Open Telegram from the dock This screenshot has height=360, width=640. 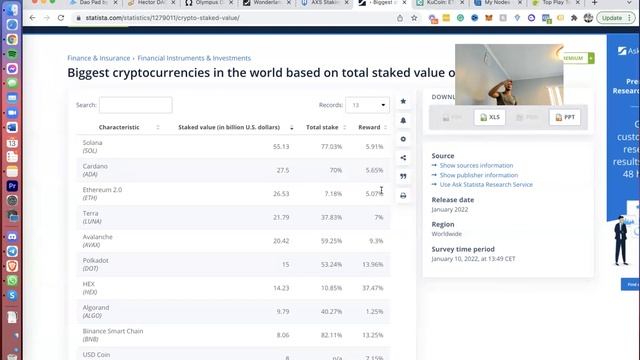click(12, 251)
